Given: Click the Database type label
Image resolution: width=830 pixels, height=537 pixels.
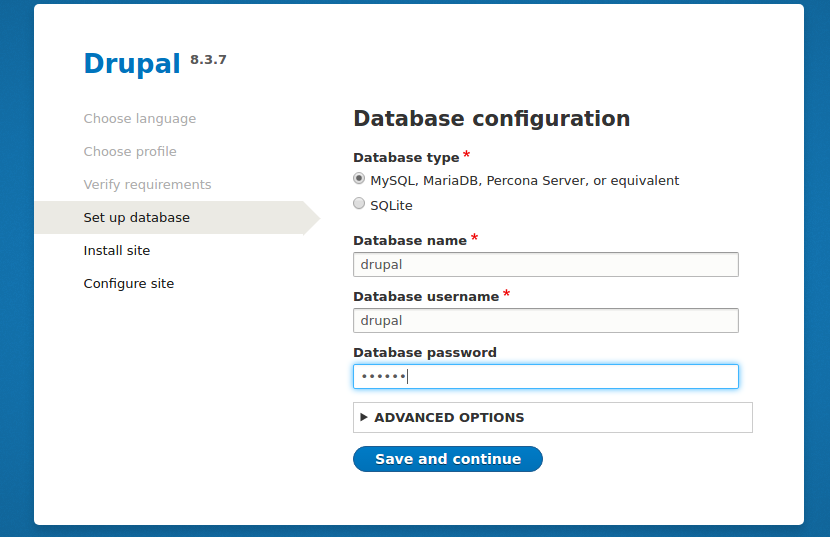Looking at the screenshot, I should pyautogui.click(x=406, y=158).
